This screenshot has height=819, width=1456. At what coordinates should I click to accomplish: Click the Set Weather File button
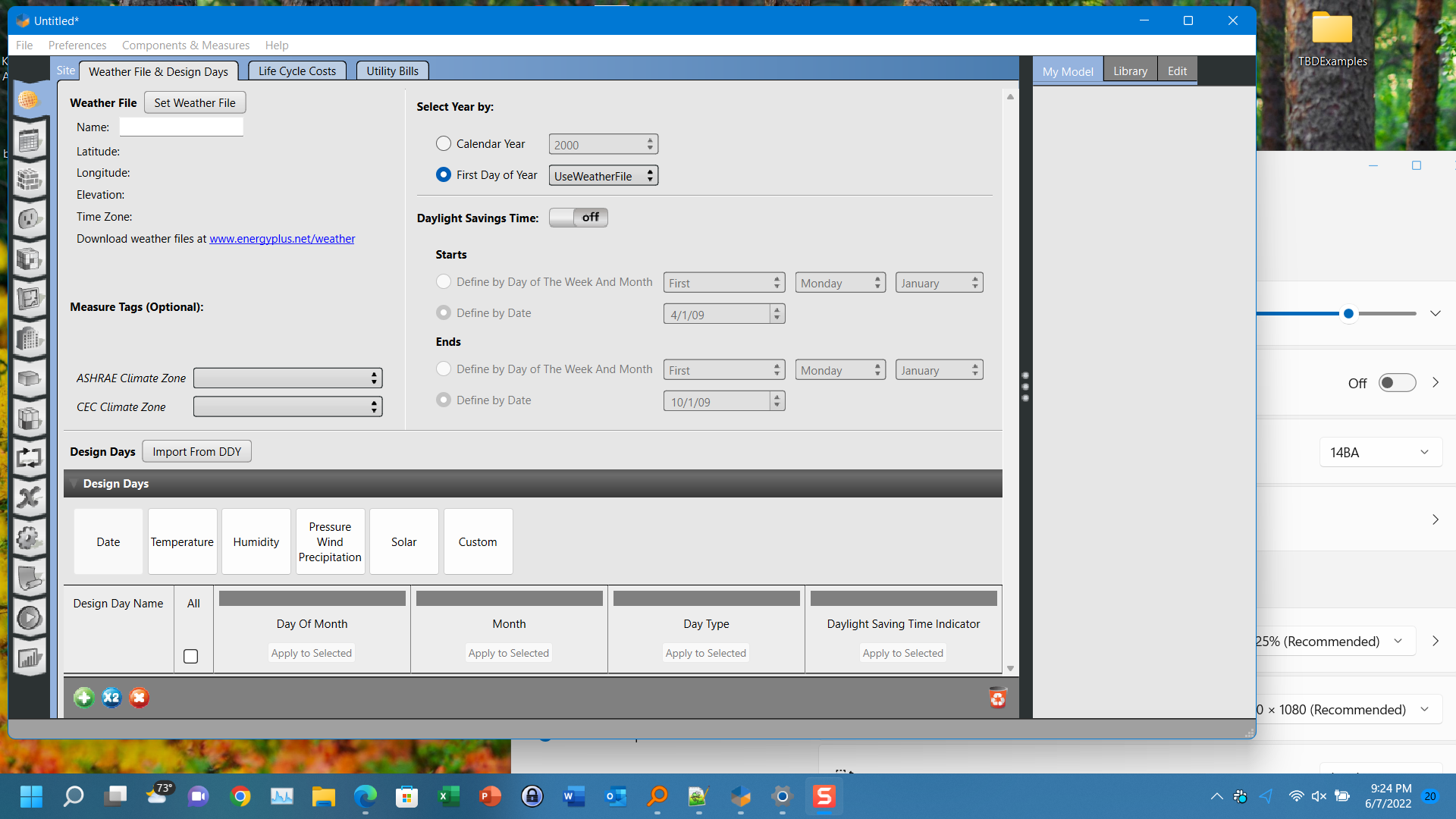(194, 102)
